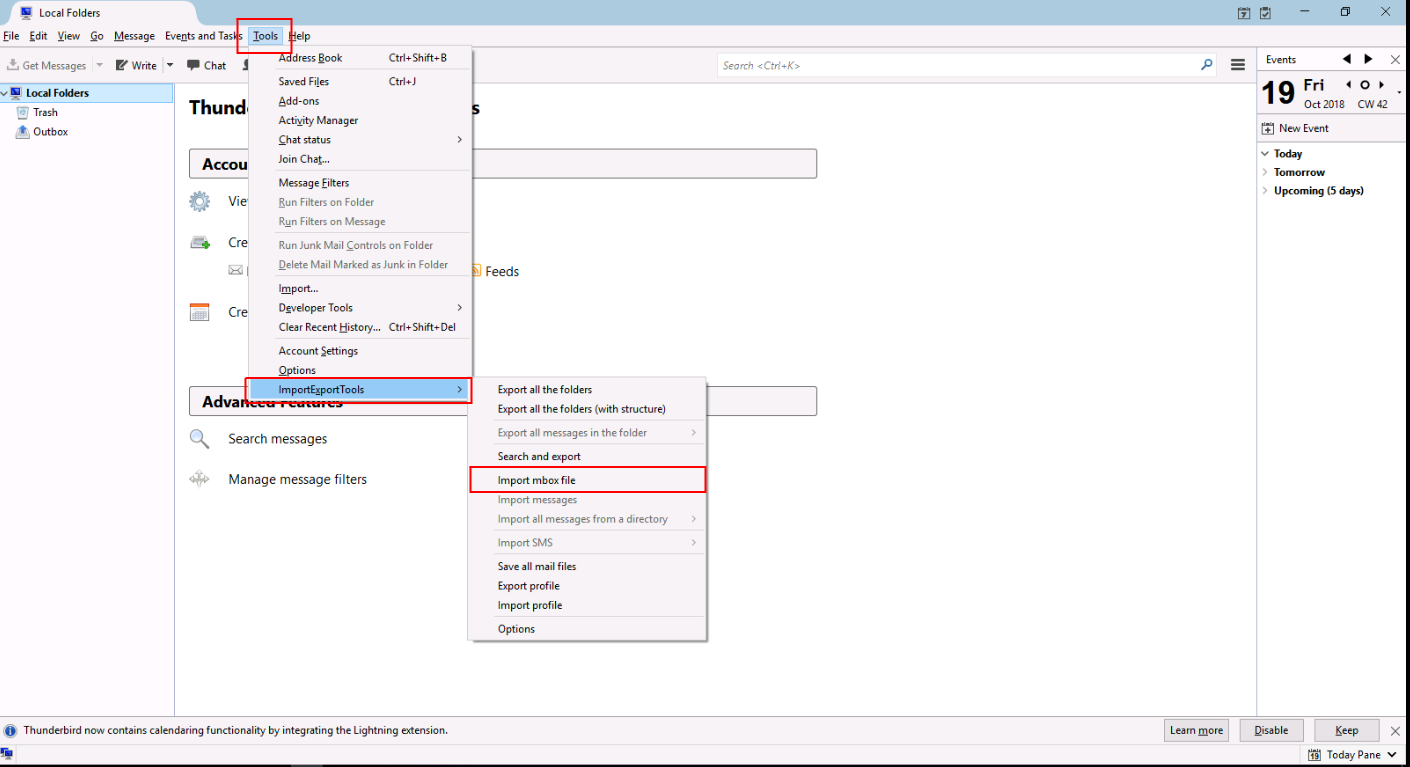Viewport: 1410px width, 767px height.
Task: Click the Learn more button
Action: 1196,730
